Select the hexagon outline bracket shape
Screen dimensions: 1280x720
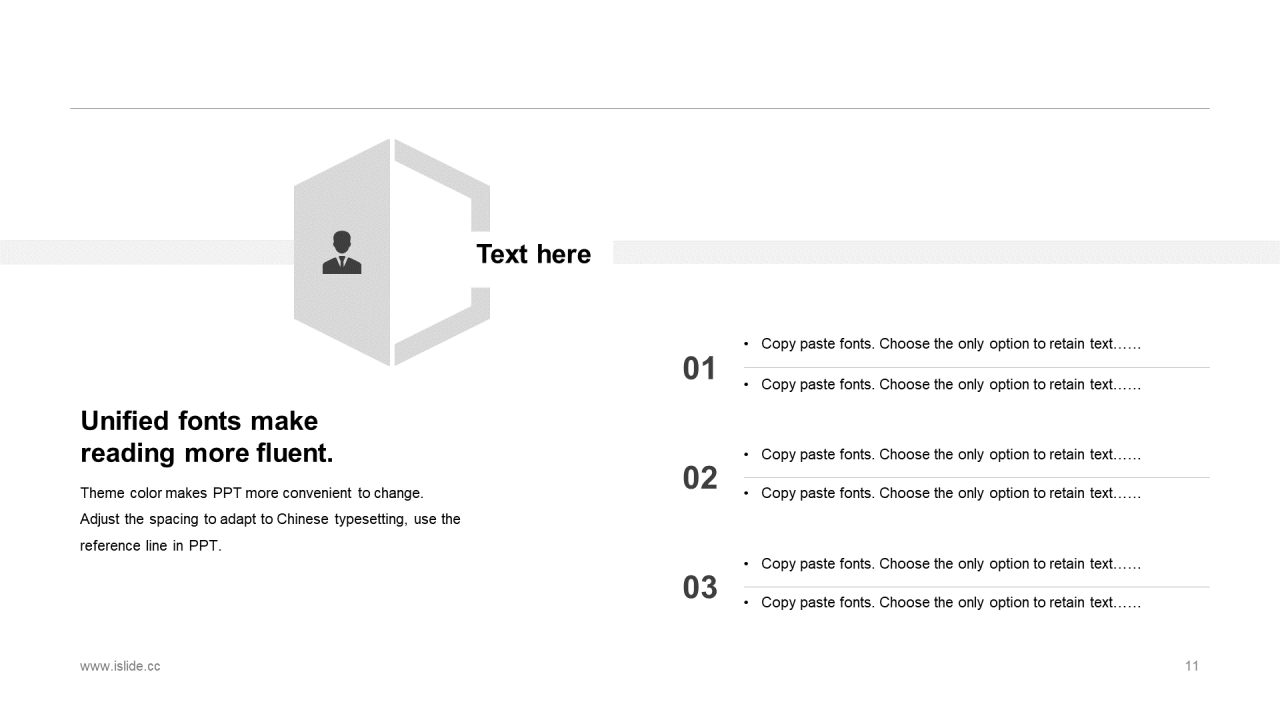(480, 198)
